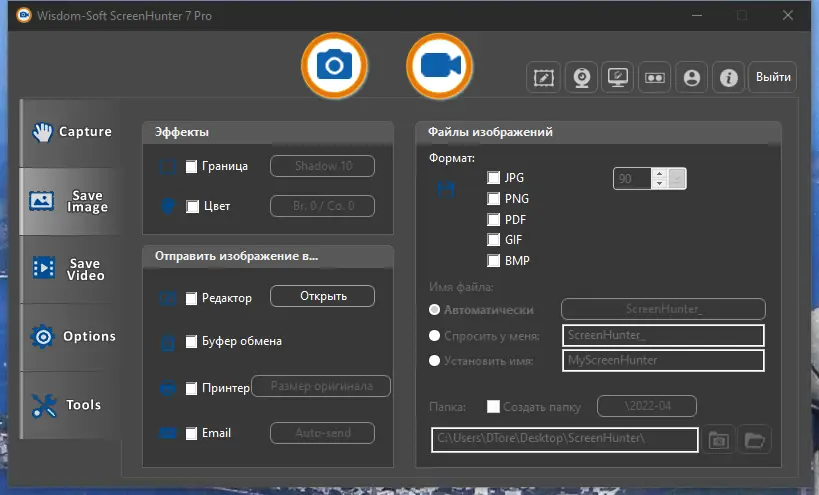Click the big video record button
The height and width of the screenshot is (495, 819).
tap(439, 66)
